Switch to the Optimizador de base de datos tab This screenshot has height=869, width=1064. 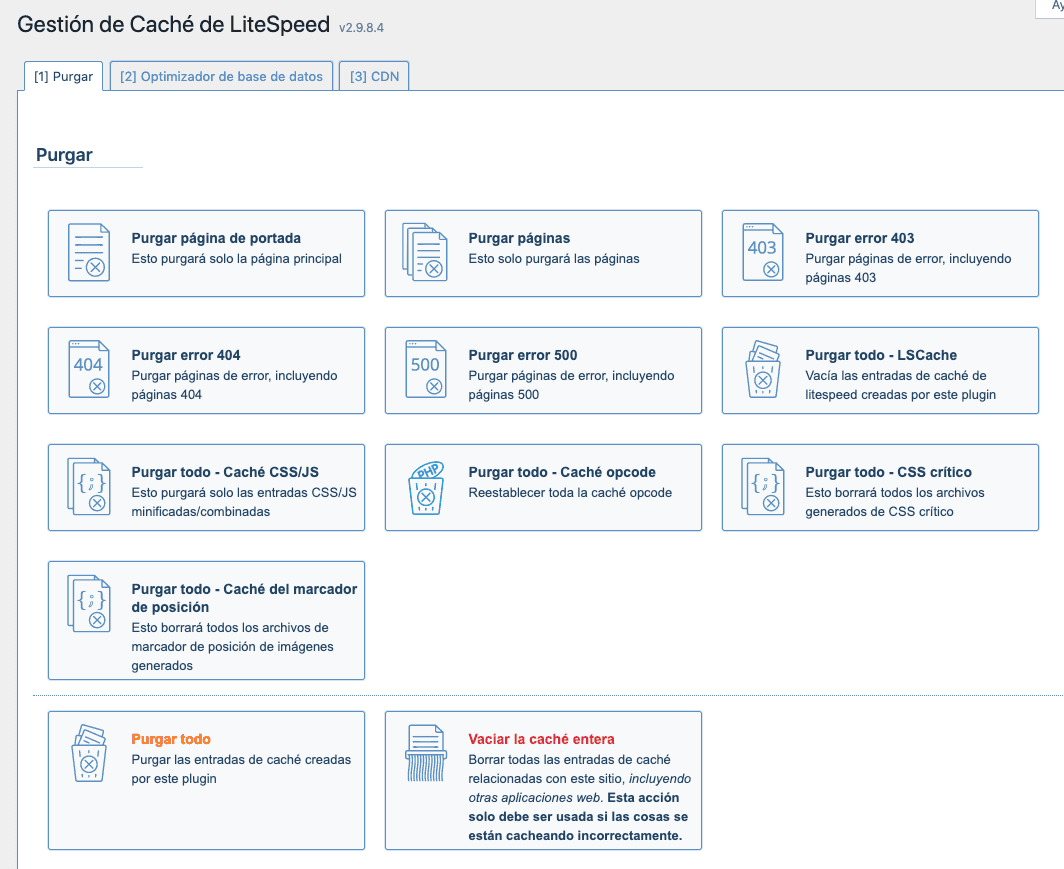pos(221,77)
